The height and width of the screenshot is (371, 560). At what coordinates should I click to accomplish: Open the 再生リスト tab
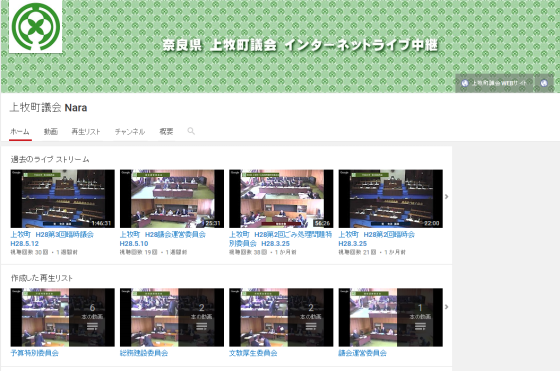coord(86,131)
